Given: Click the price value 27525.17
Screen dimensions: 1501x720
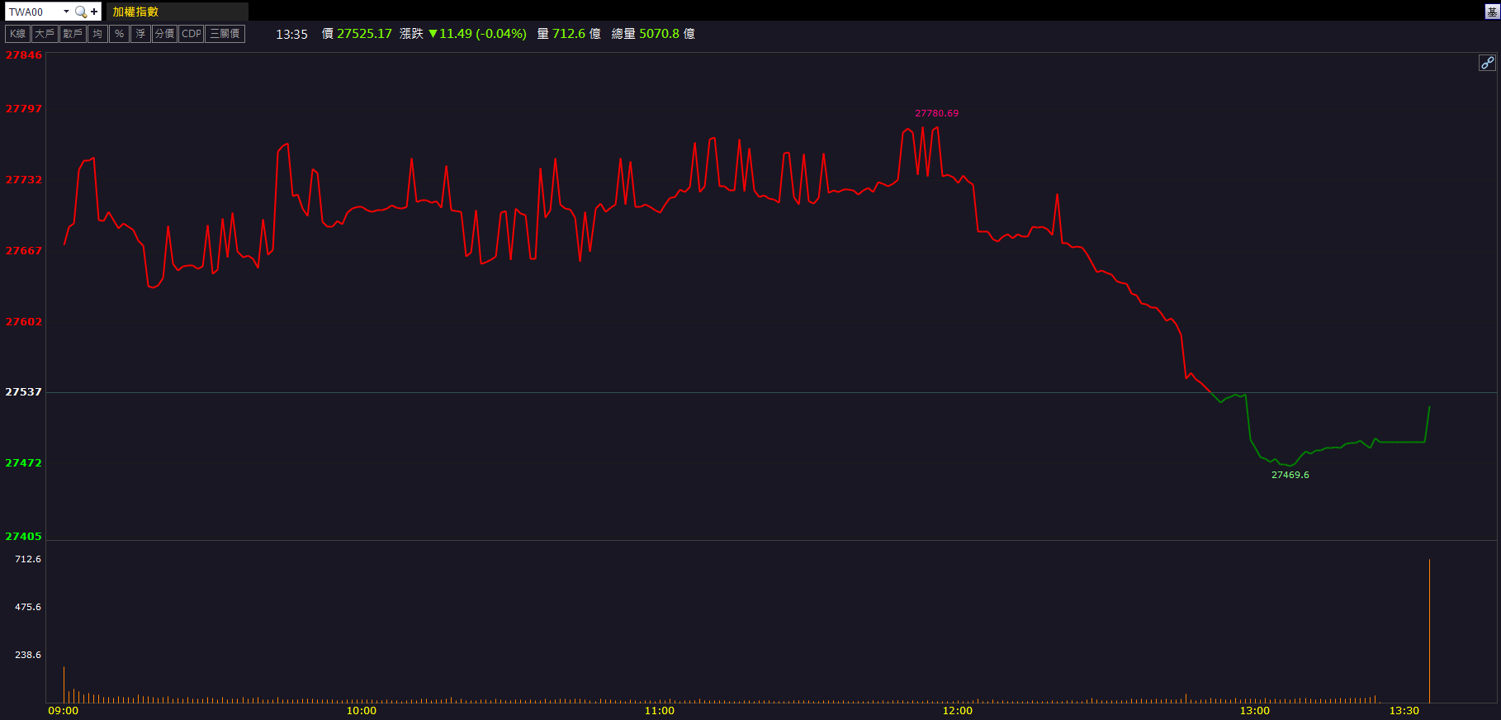Looking at the screenshot, I should pyautogui.click(x=364, y=34).
